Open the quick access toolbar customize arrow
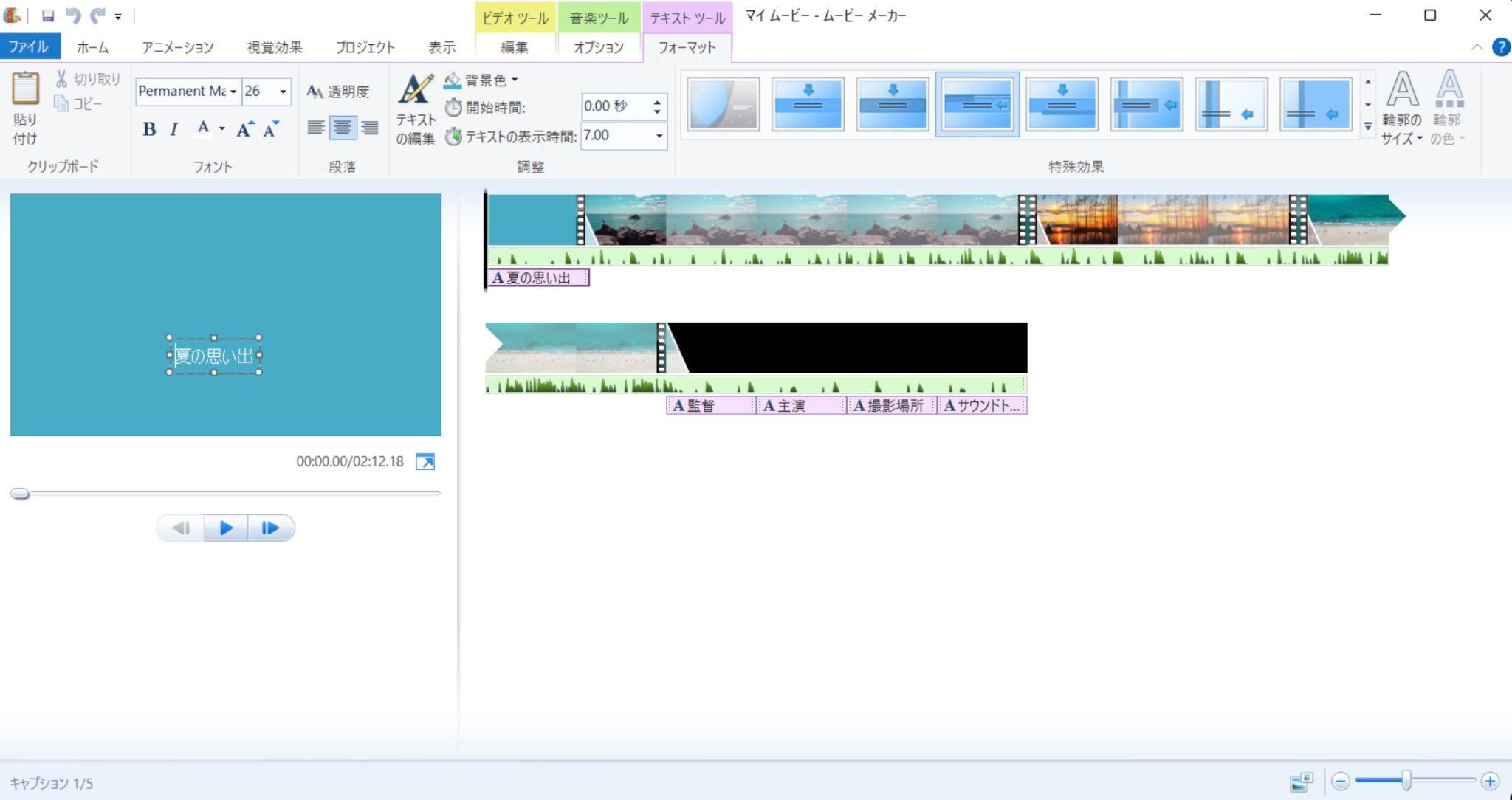1512x800 pixels. pyautogui.click(x=118, y=16)
